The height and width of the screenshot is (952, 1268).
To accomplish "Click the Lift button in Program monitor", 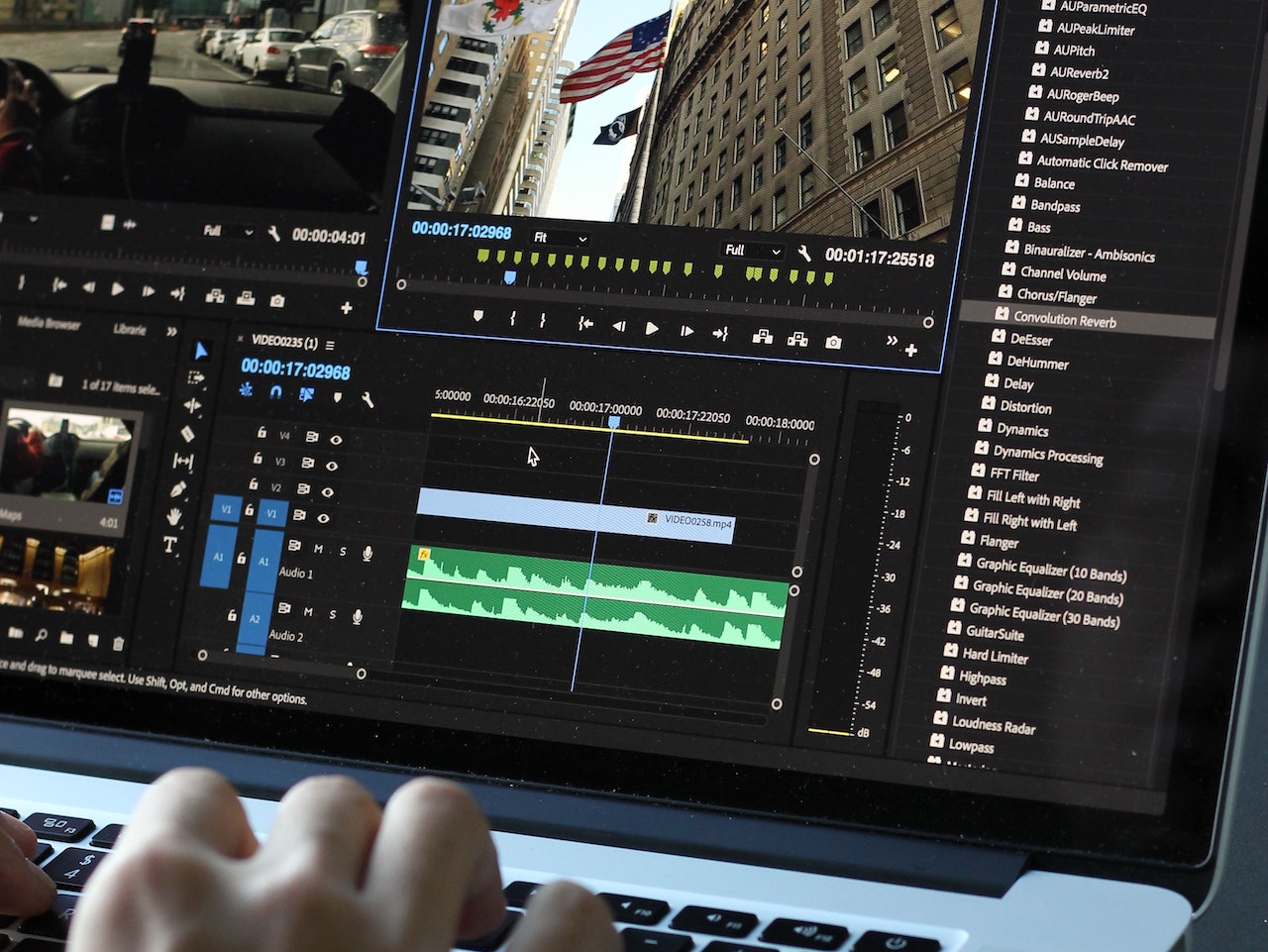I will pos(762,337).
